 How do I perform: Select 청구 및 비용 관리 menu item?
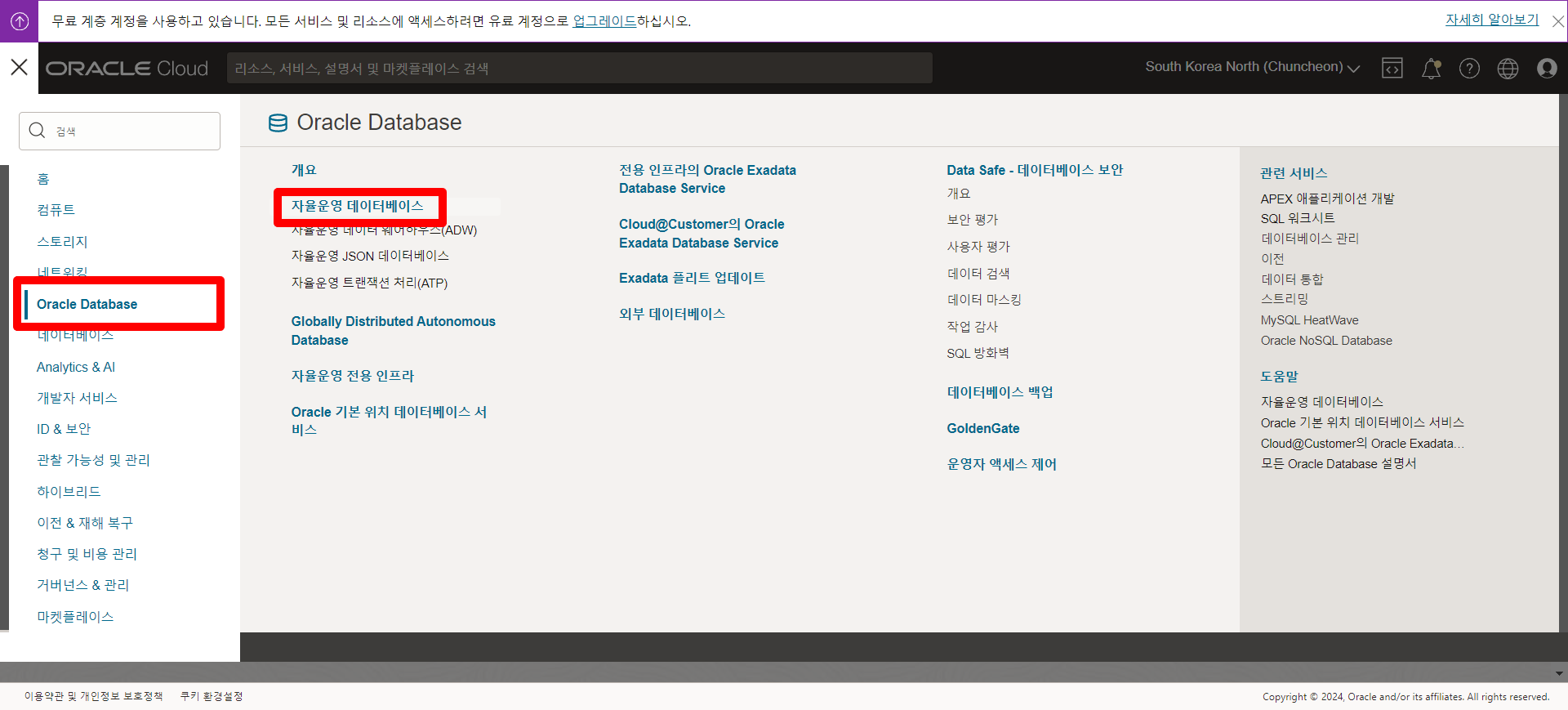coord(87,554)
